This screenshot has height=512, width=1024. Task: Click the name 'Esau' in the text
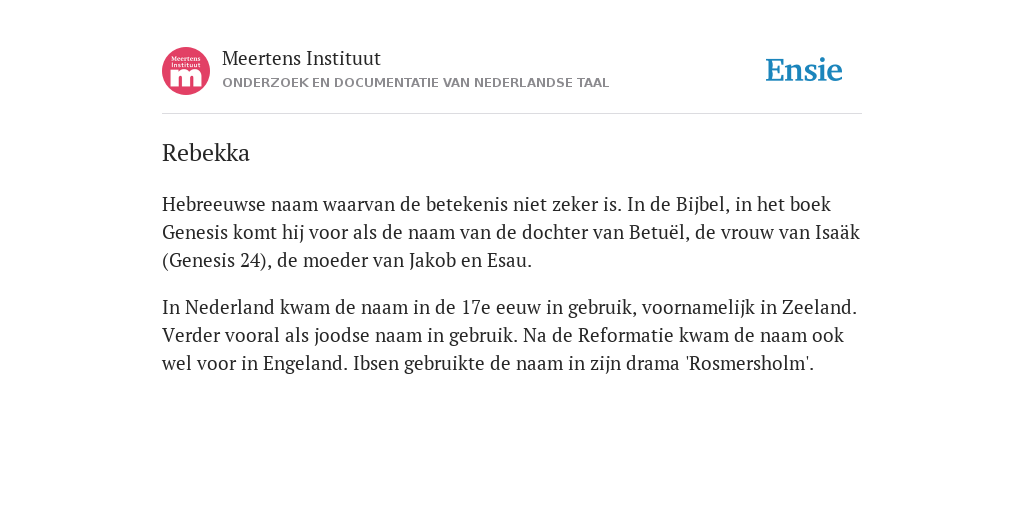507,261
